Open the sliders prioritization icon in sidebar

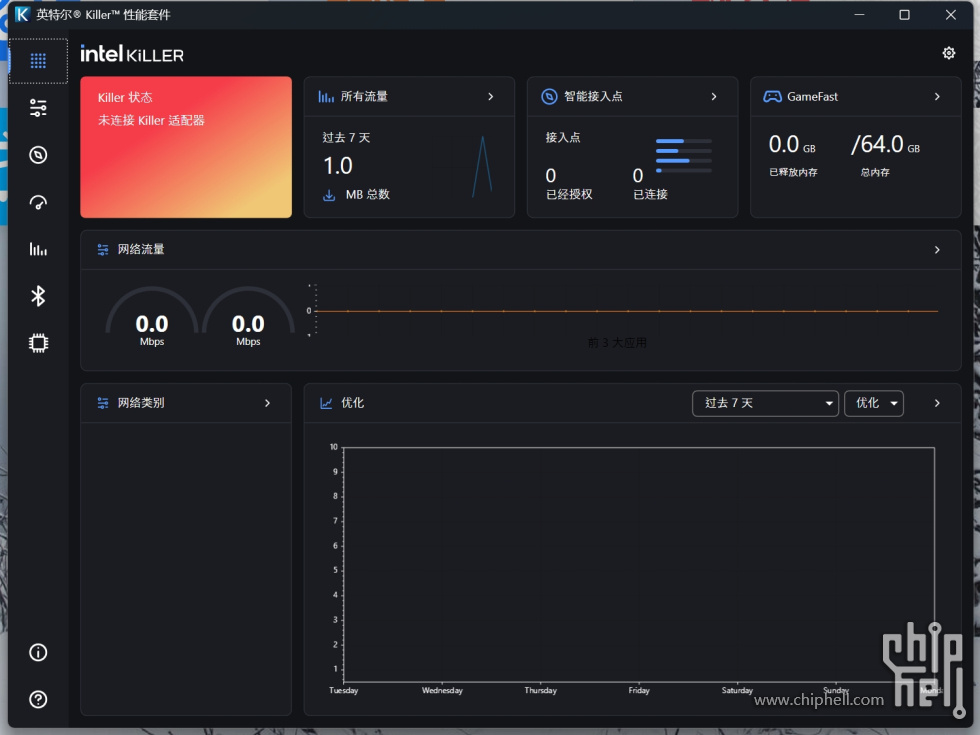coord(38,108)
